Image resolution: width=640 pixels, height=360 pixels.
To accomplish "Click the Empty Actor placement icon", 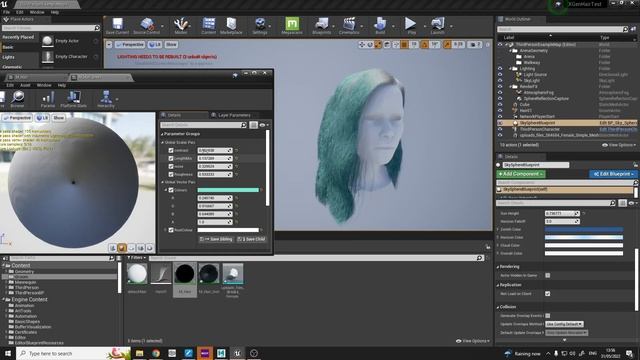I will [x=47, y=41].
